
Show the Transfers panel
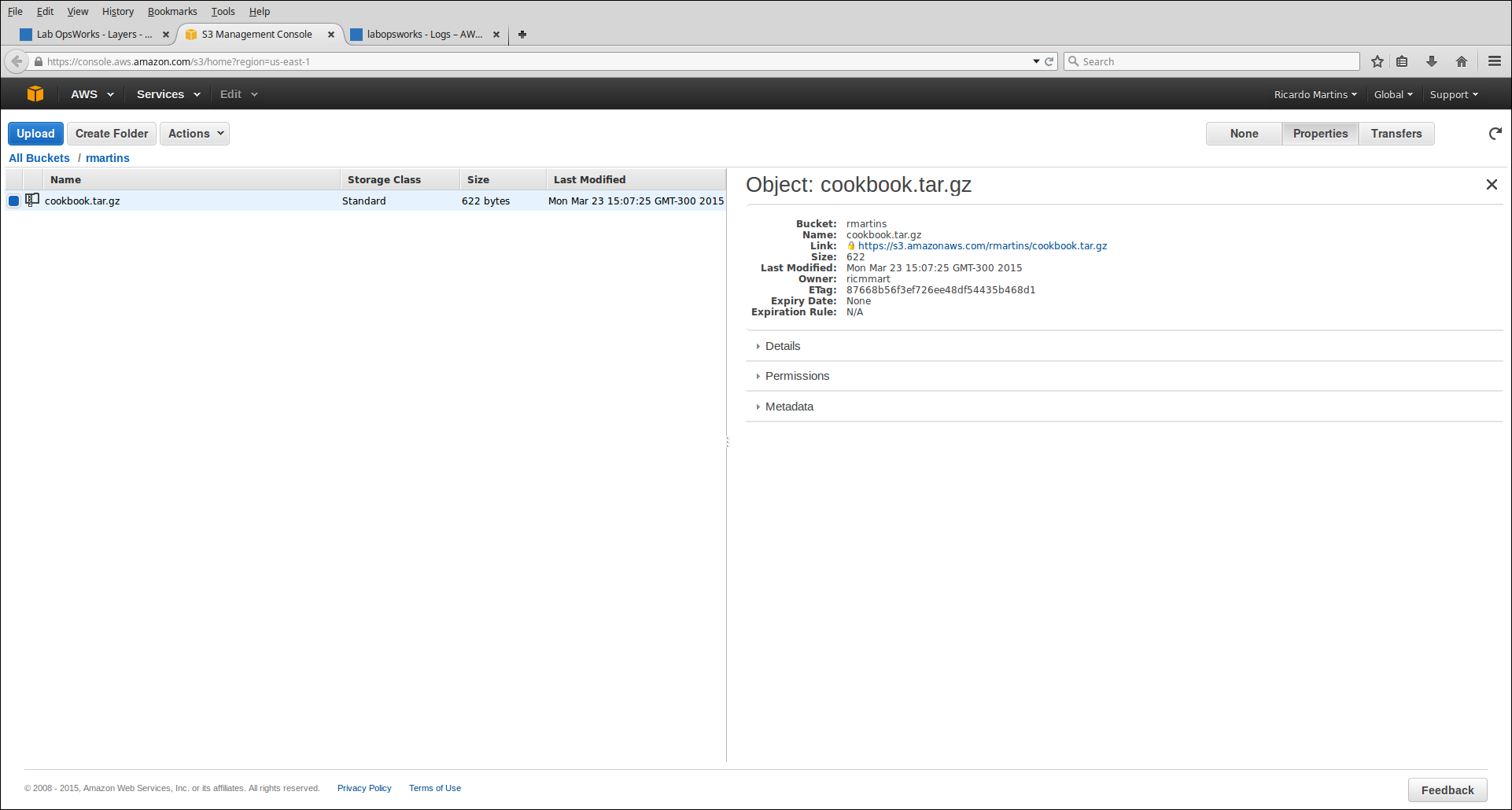click(1396, 134)
